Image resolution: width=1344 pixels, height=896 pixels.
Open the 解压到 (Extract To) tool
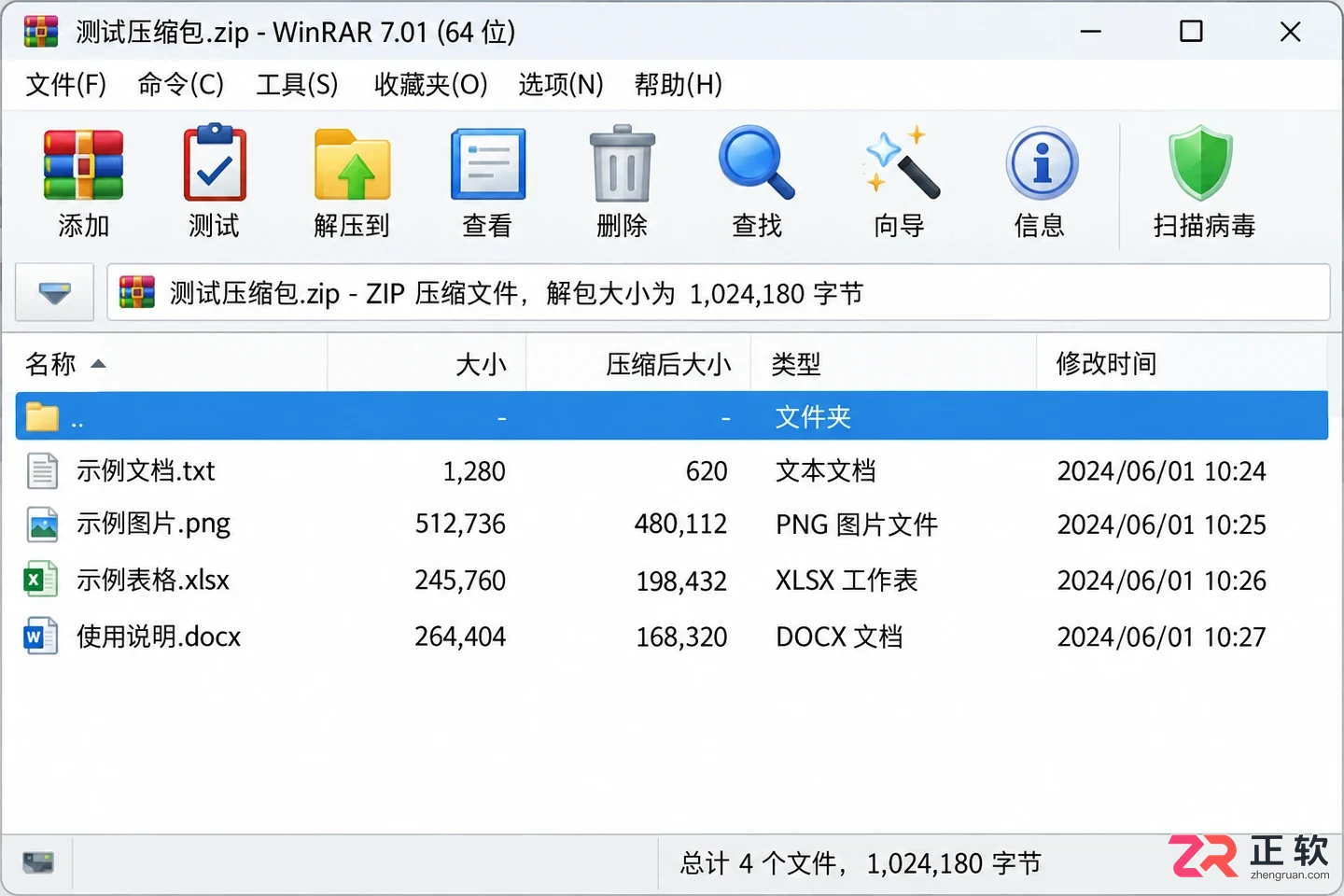click(x=352, y=164)
